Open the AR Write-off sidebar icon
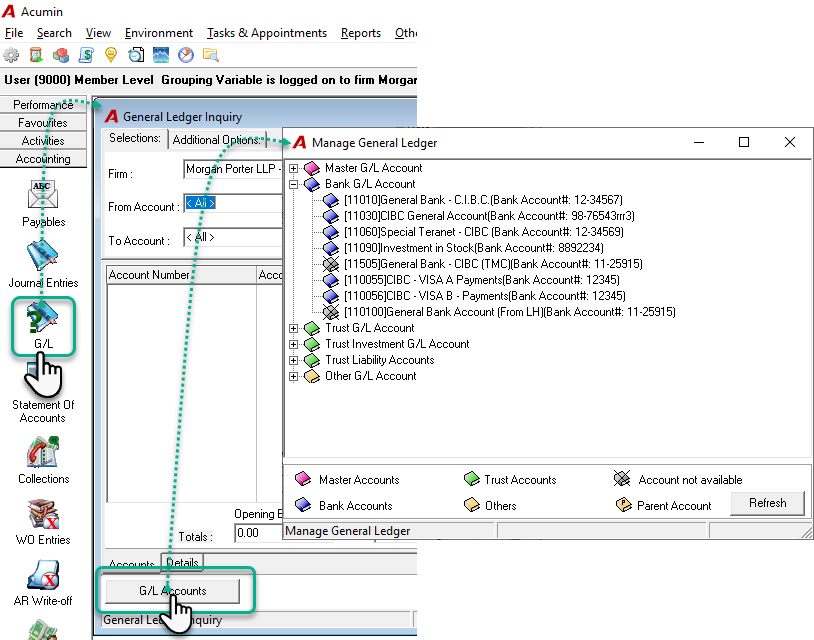 [43, 583]
